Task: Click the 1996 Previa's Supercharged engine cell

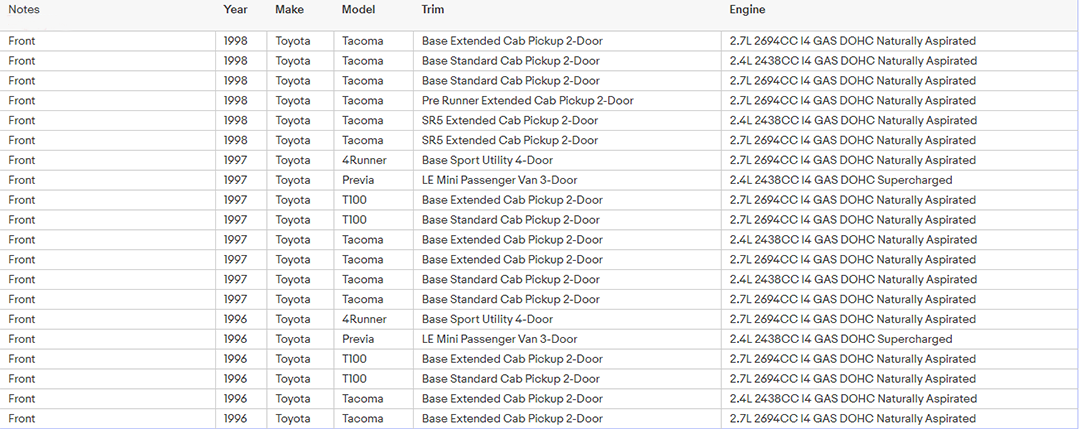Action: [x=841, y=339]
